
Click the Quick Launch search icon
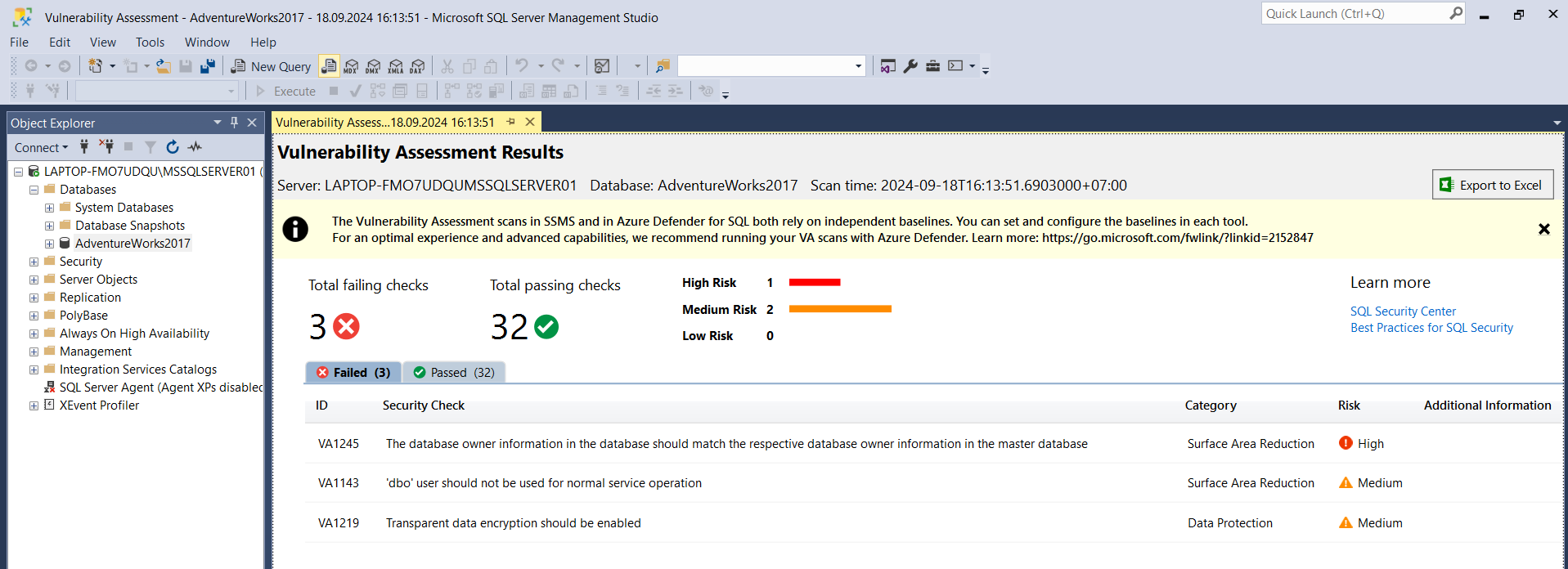tap(1456, 13)
